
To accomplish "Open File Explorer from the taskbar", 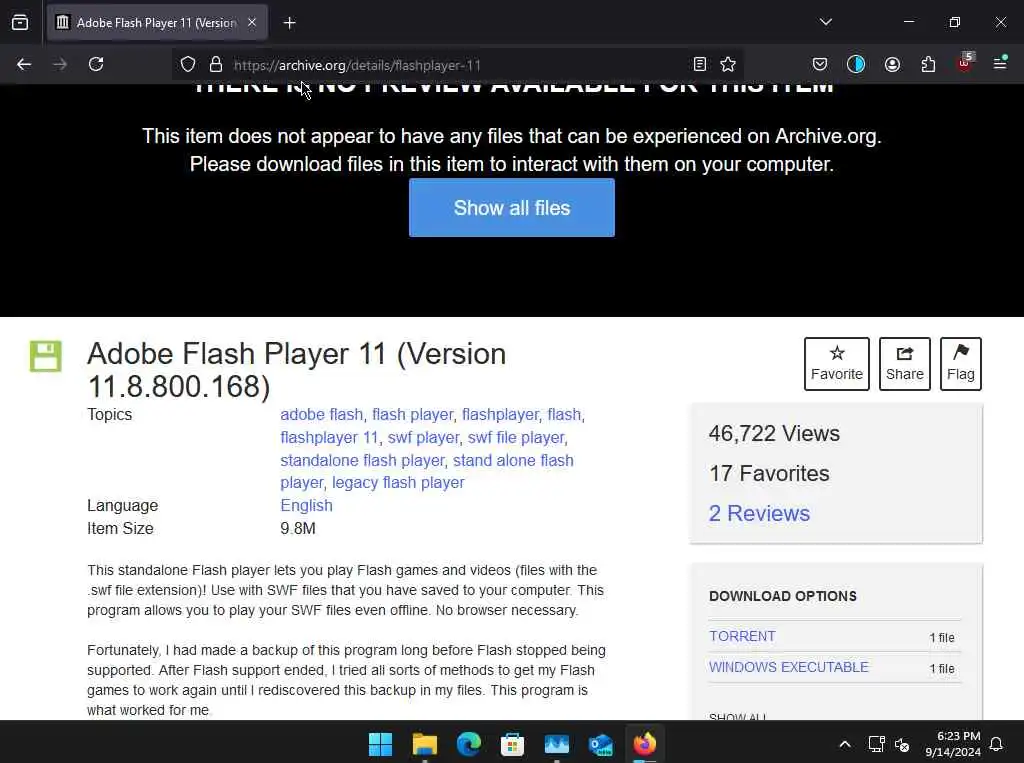I will tap(424, 743).
